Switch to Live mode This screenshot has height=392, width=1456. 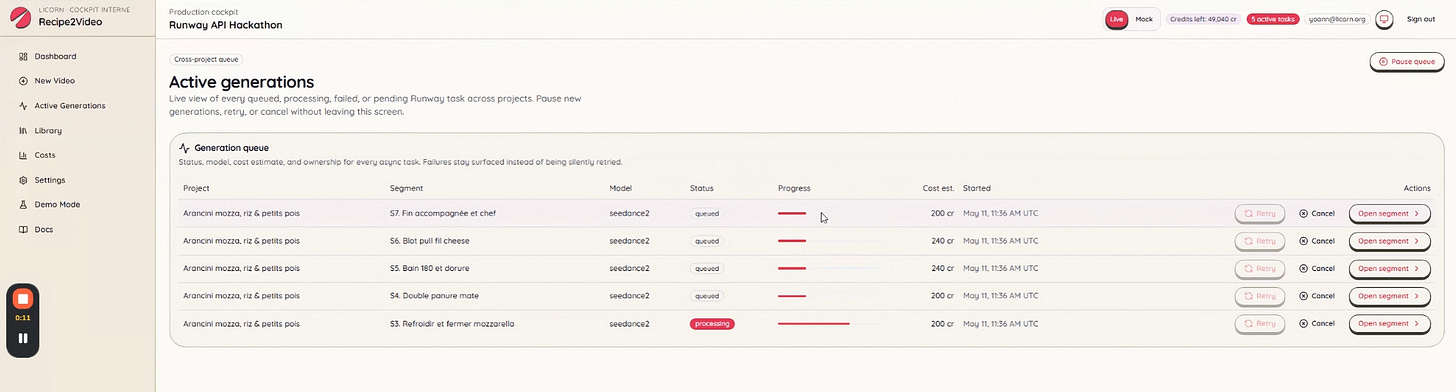tap(1117, 19)
